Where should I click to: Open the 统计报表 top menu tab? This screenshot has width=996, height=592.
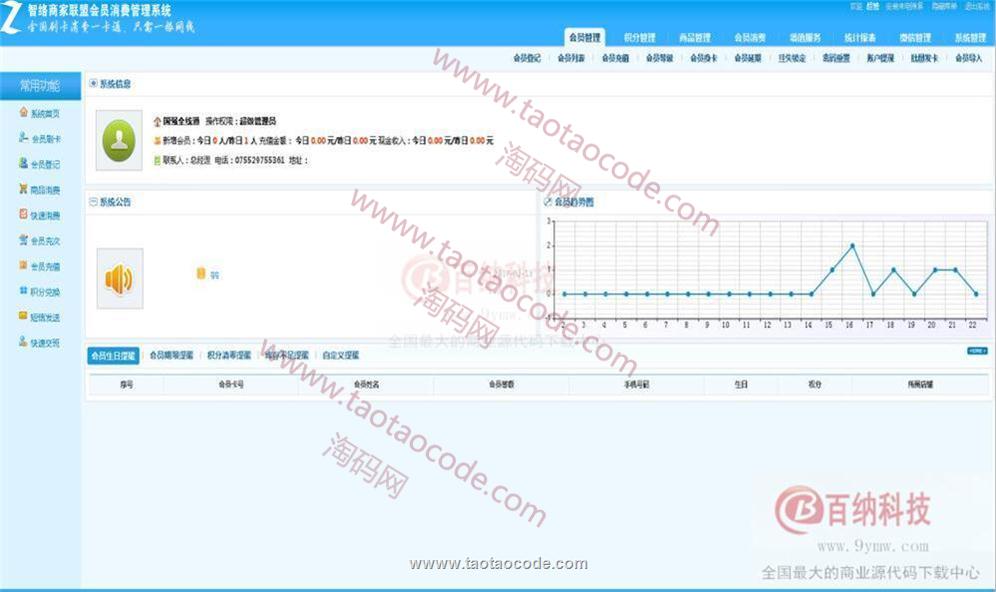coord(859,38)
